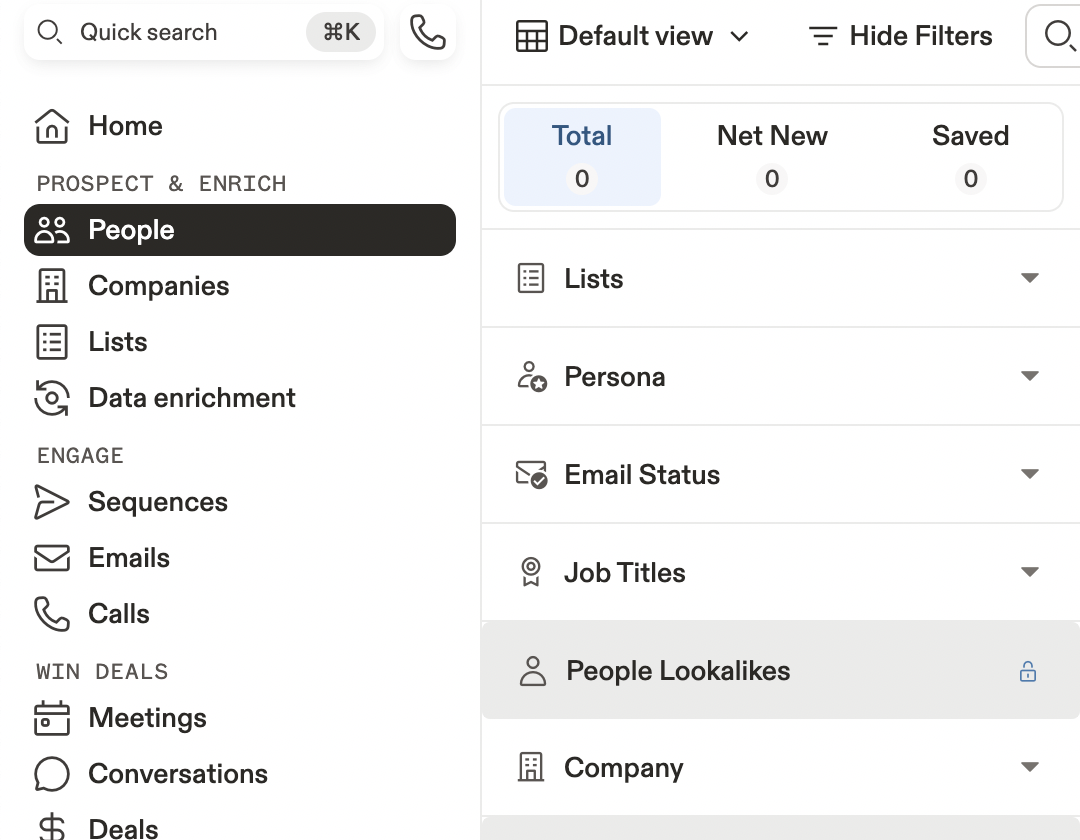Open Calls in the sidebar
This screenshot has height=840, width=1080.
tap(118, 614)
